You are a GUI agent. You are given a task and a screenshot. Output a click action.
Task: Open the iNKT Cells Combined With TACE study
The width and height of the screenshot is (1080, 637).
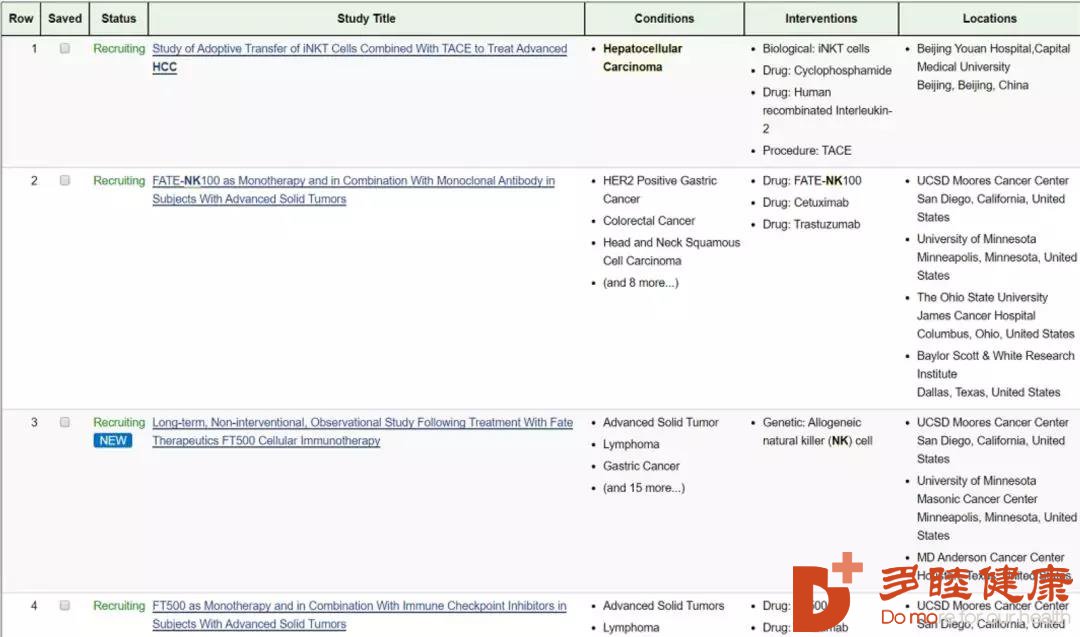coord(360,58)
